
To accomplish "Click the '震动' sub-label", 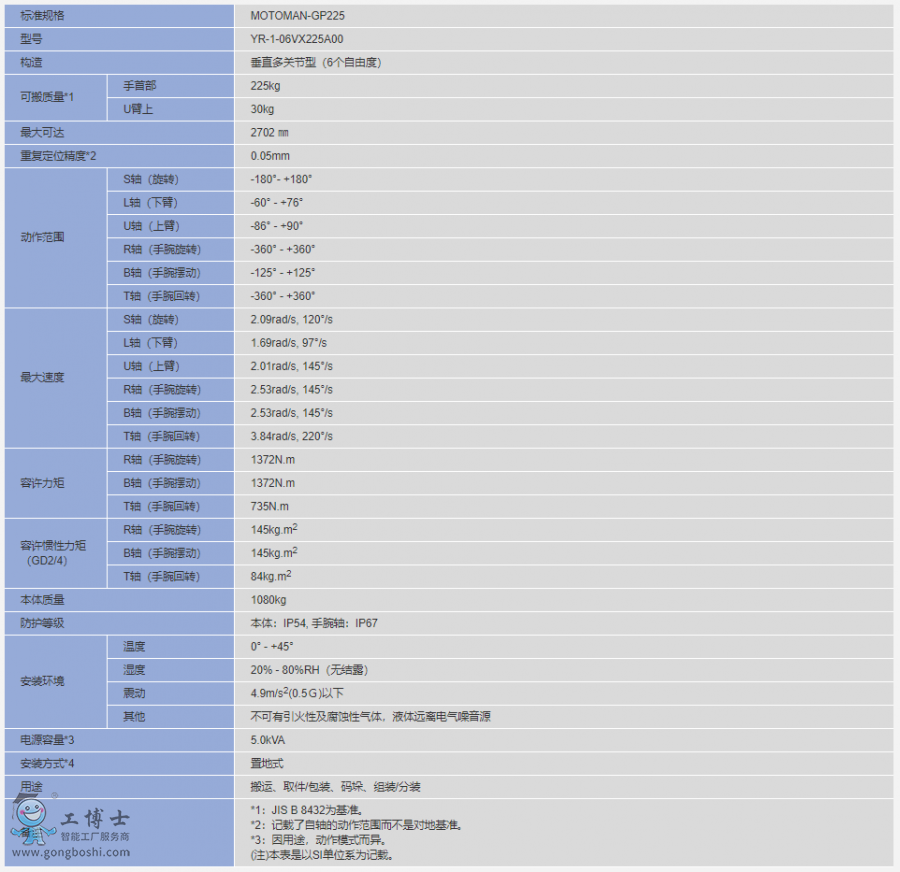I will (x=134, y=693).
